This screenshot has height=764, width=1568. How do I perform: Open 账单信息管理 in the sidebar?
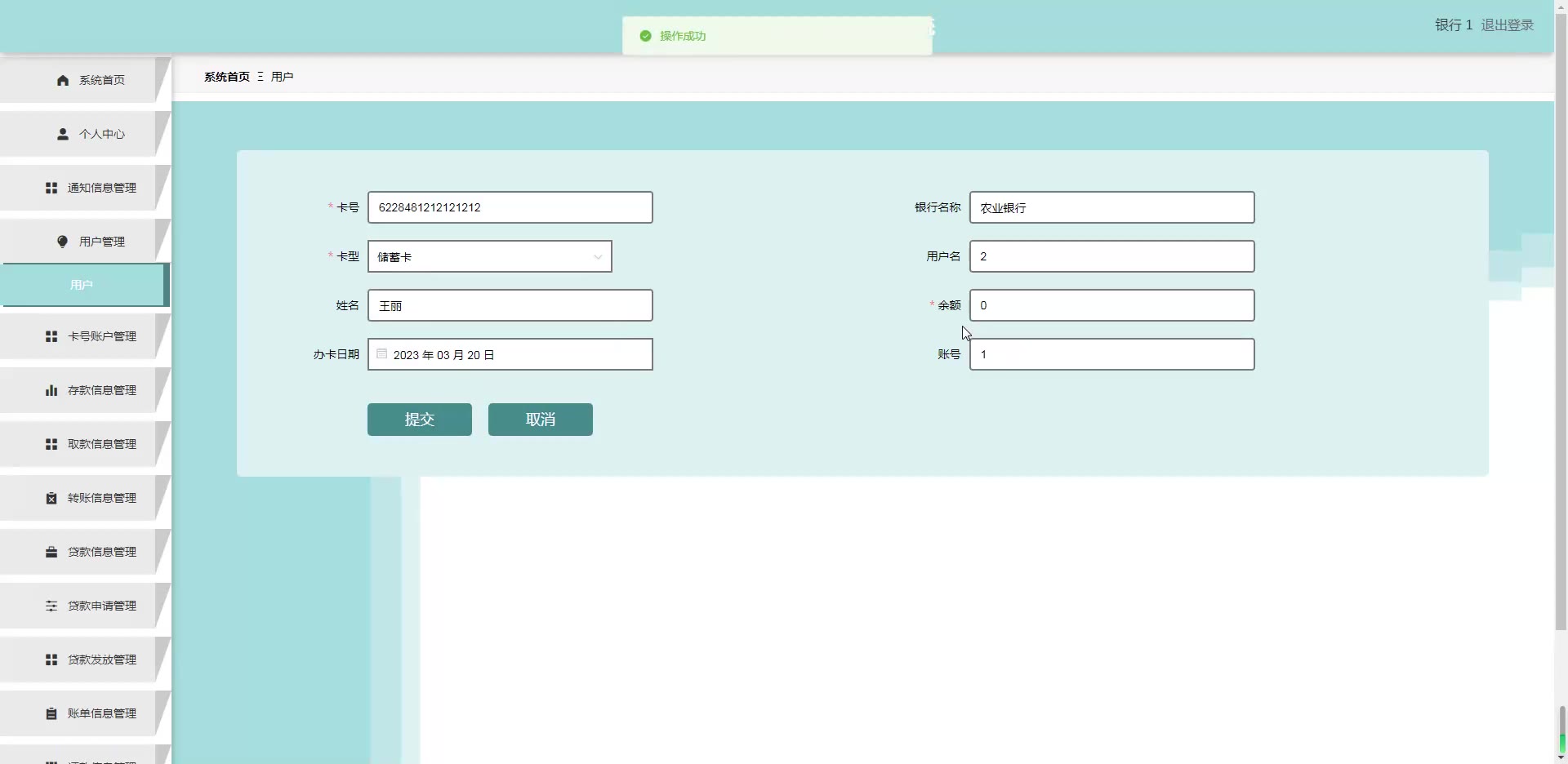[85, 713]
